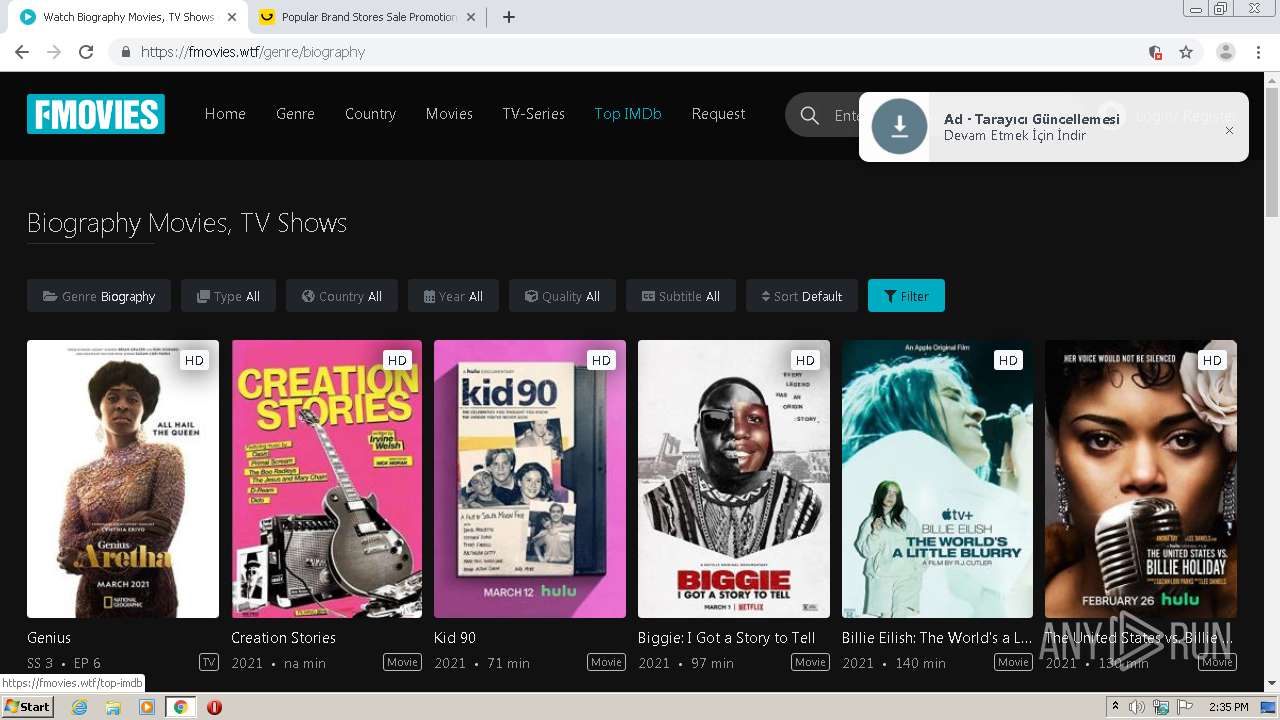Select the Watch Biography Movies tab
This screenshot has width=1280, height=720.
coord(129,17)
